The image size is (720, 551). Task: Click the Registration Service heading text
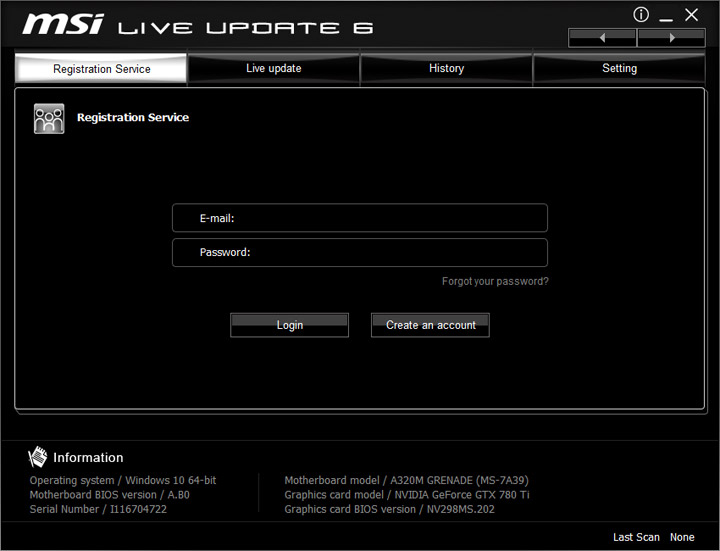(x=133, y=118)
